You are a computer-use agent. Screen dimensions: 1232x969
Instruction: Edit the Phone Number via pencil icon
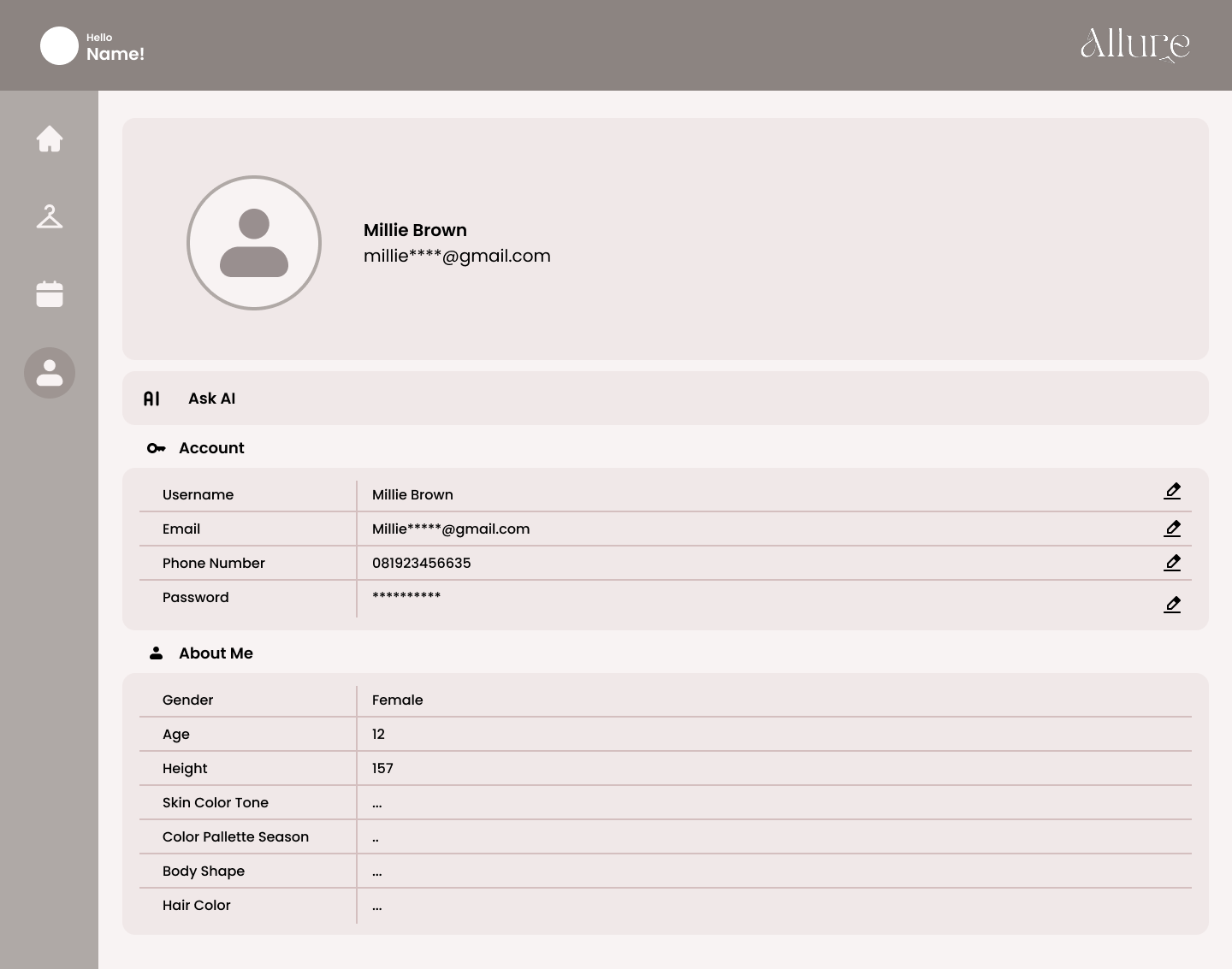(1172, 563)
